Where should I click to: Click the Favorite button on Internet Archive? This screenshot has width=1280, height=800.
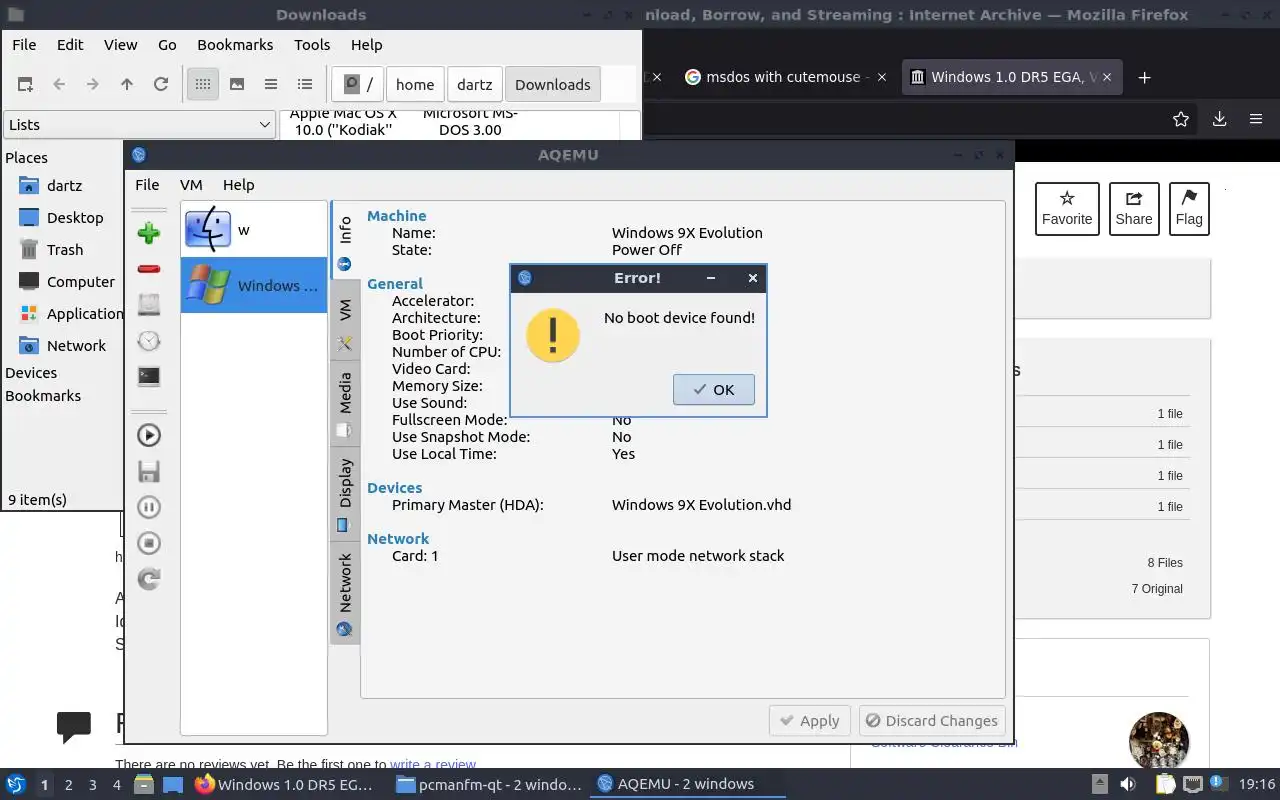coord(1067,209)
